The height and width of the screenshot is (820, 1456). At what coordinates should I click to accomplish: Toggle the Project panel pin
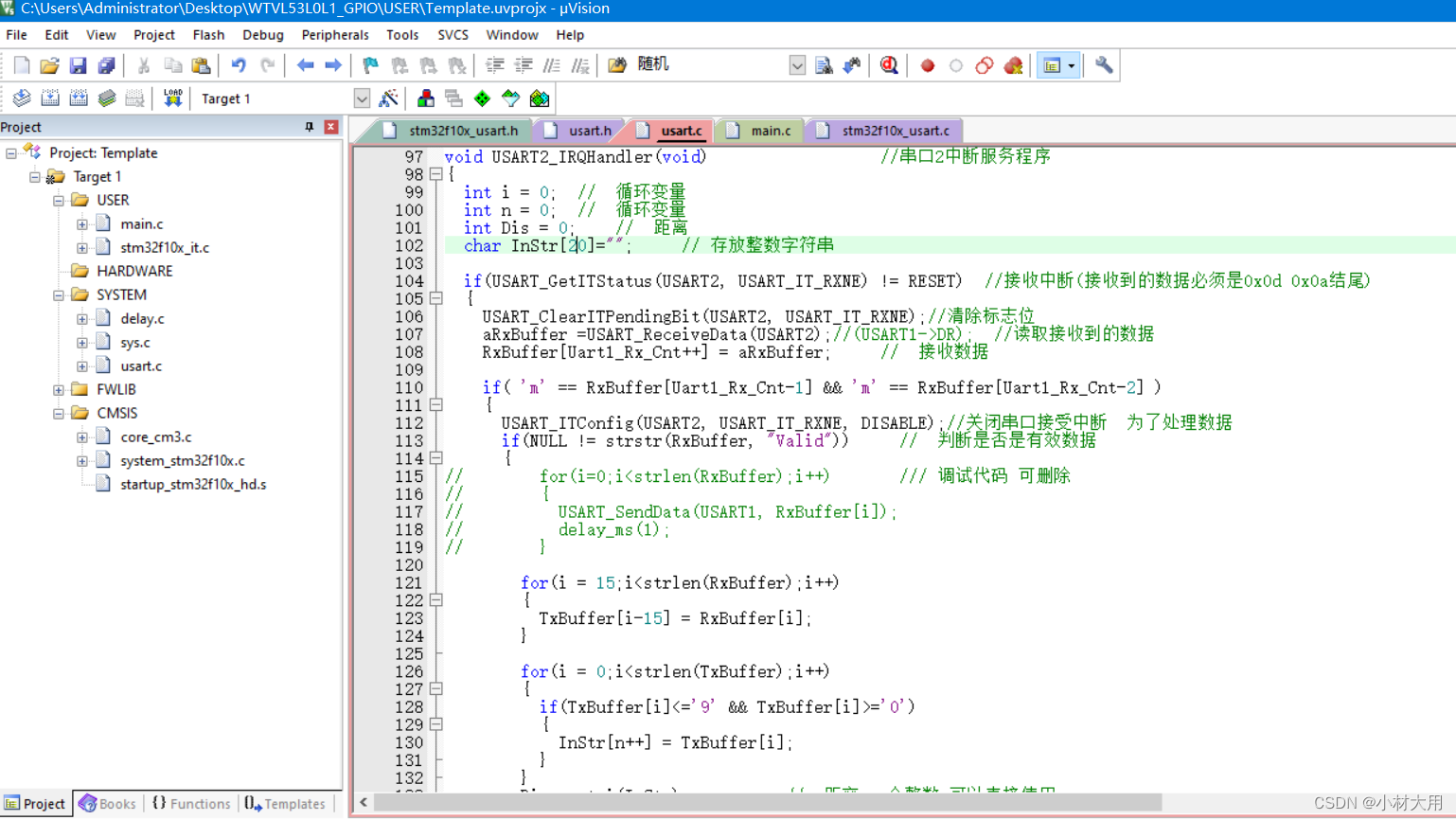click(309, 127)
